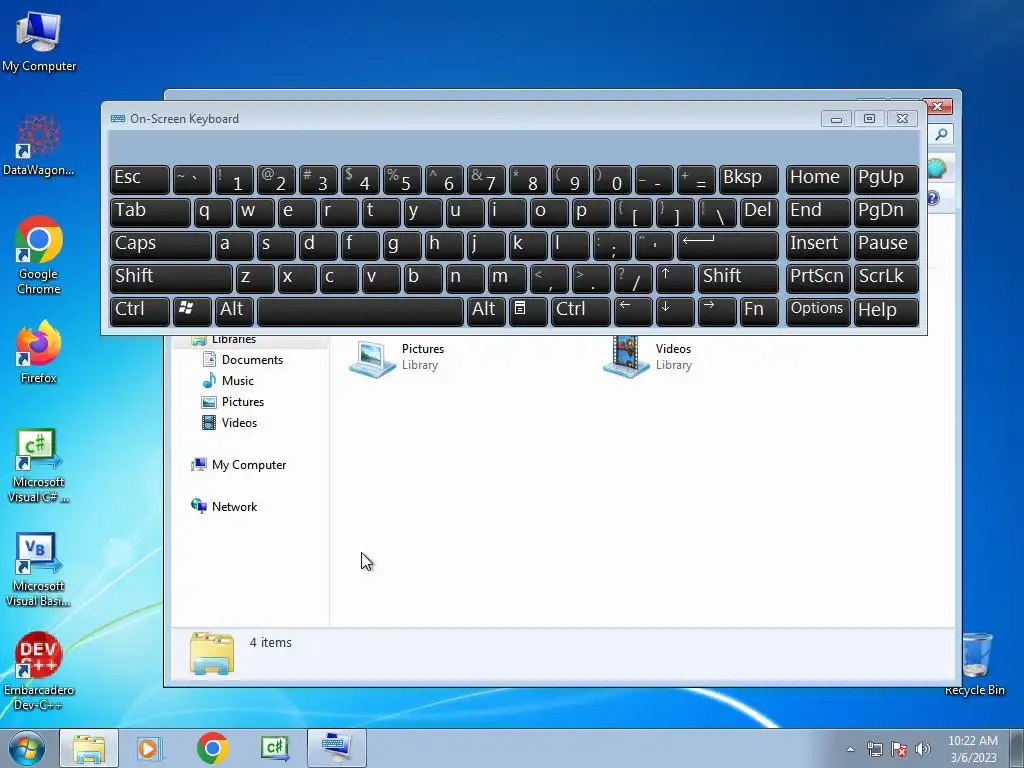Click the Bksp key
The image size is (1024, 768).
(748, 180)
